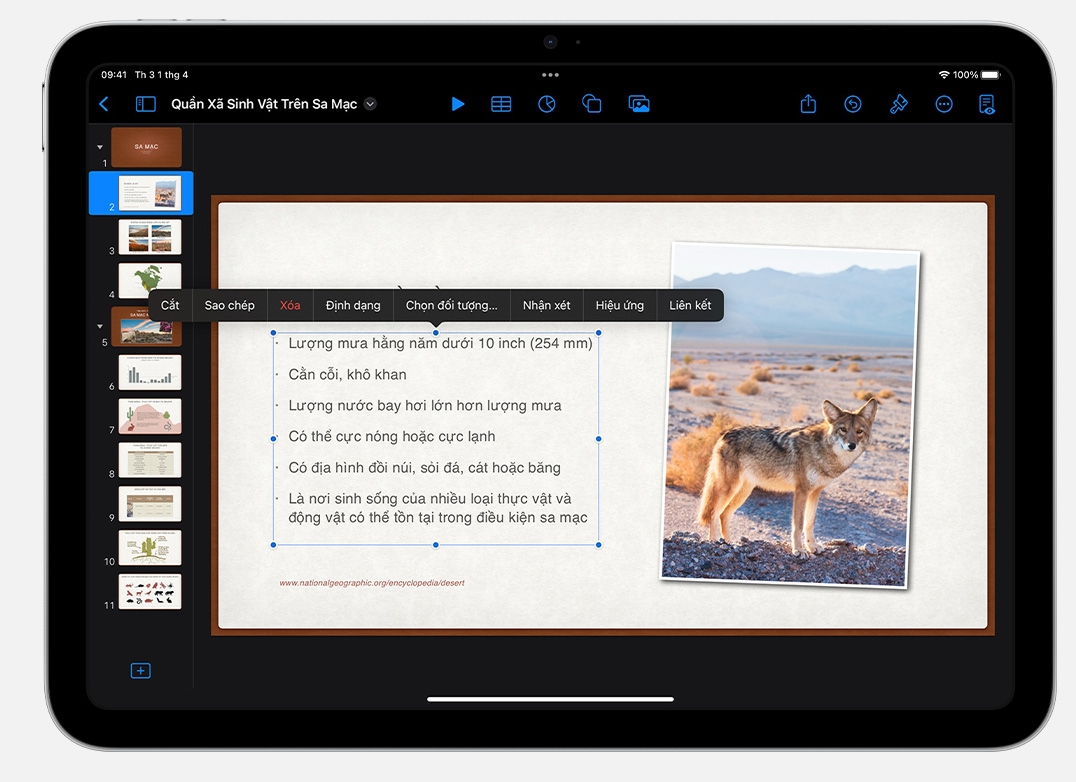Open the Format paintbrush panel

(x=898, y=104)
